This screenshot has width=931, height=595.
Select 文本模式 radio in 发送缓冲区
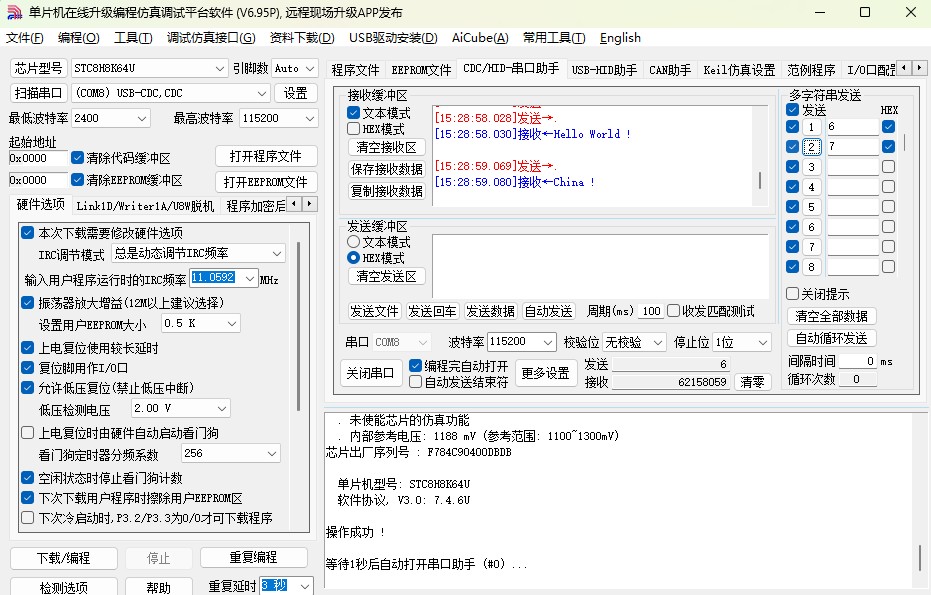click(353, 242)
